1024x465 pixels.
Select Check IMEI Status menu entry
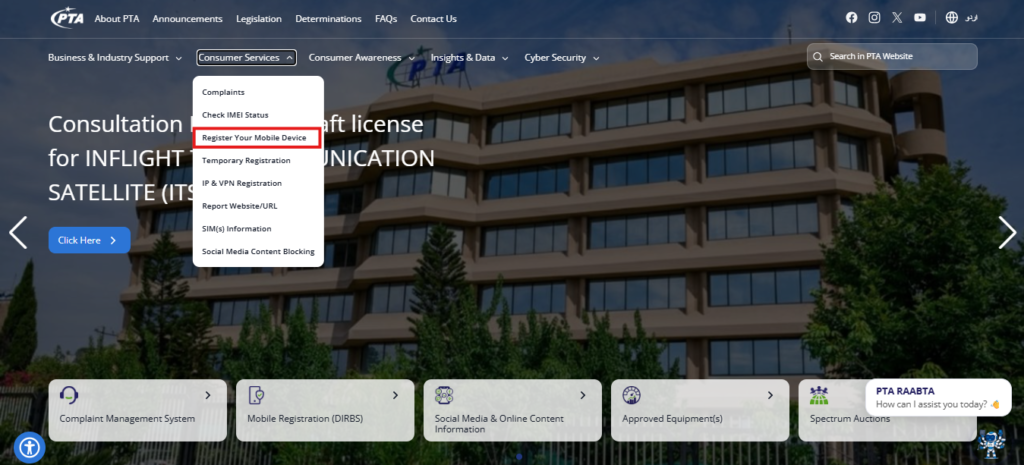(x=235, y=115)
